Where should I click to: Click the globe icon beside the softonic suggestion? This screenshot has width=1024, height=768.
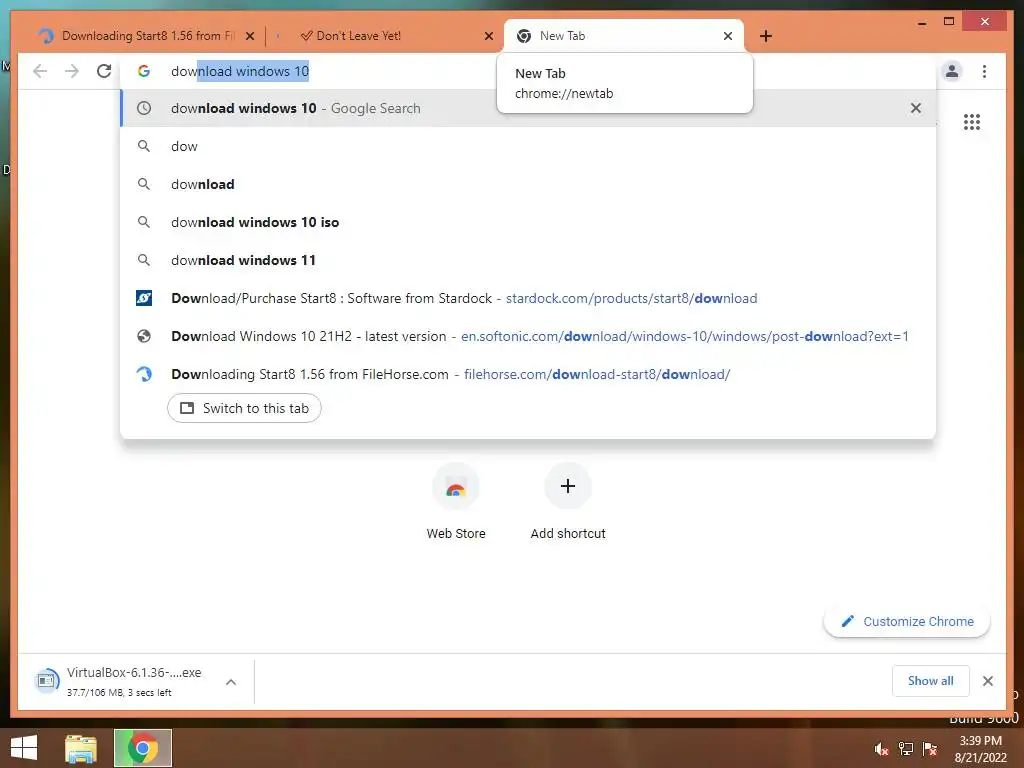click(x=144, y=336)
